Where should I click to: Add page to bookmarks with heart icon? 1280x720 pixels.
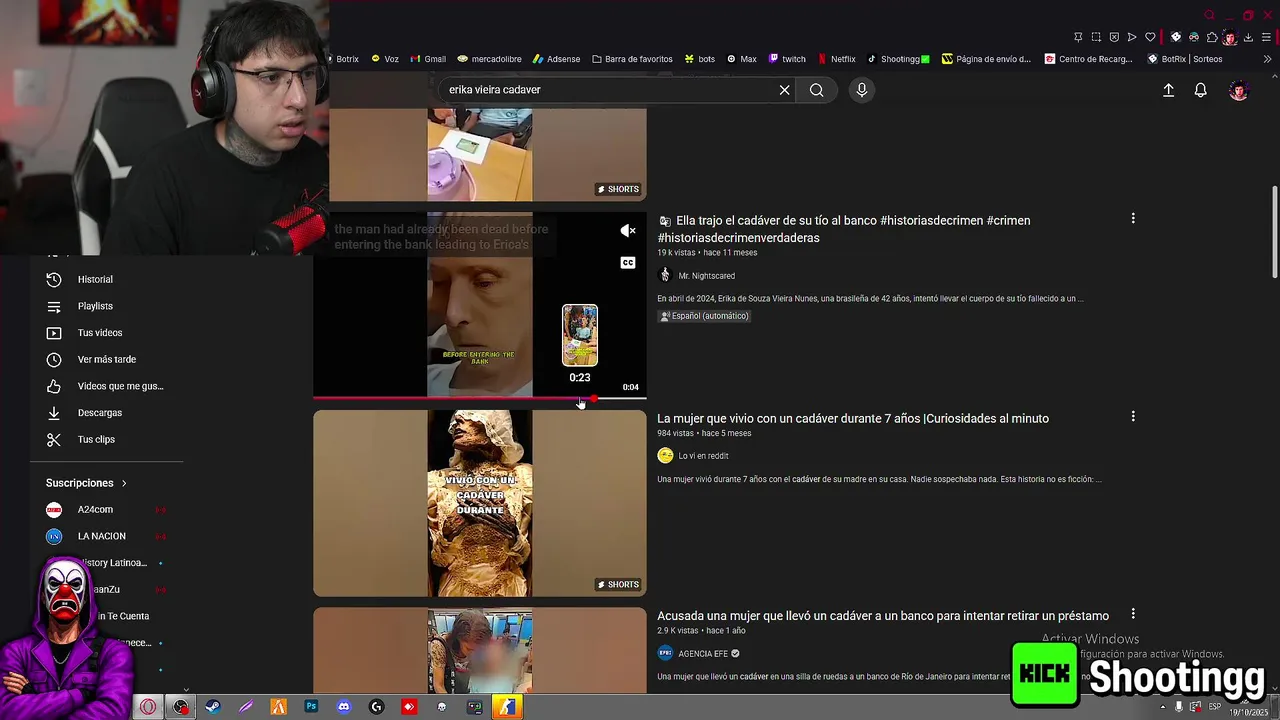(x=1150, y=37)
